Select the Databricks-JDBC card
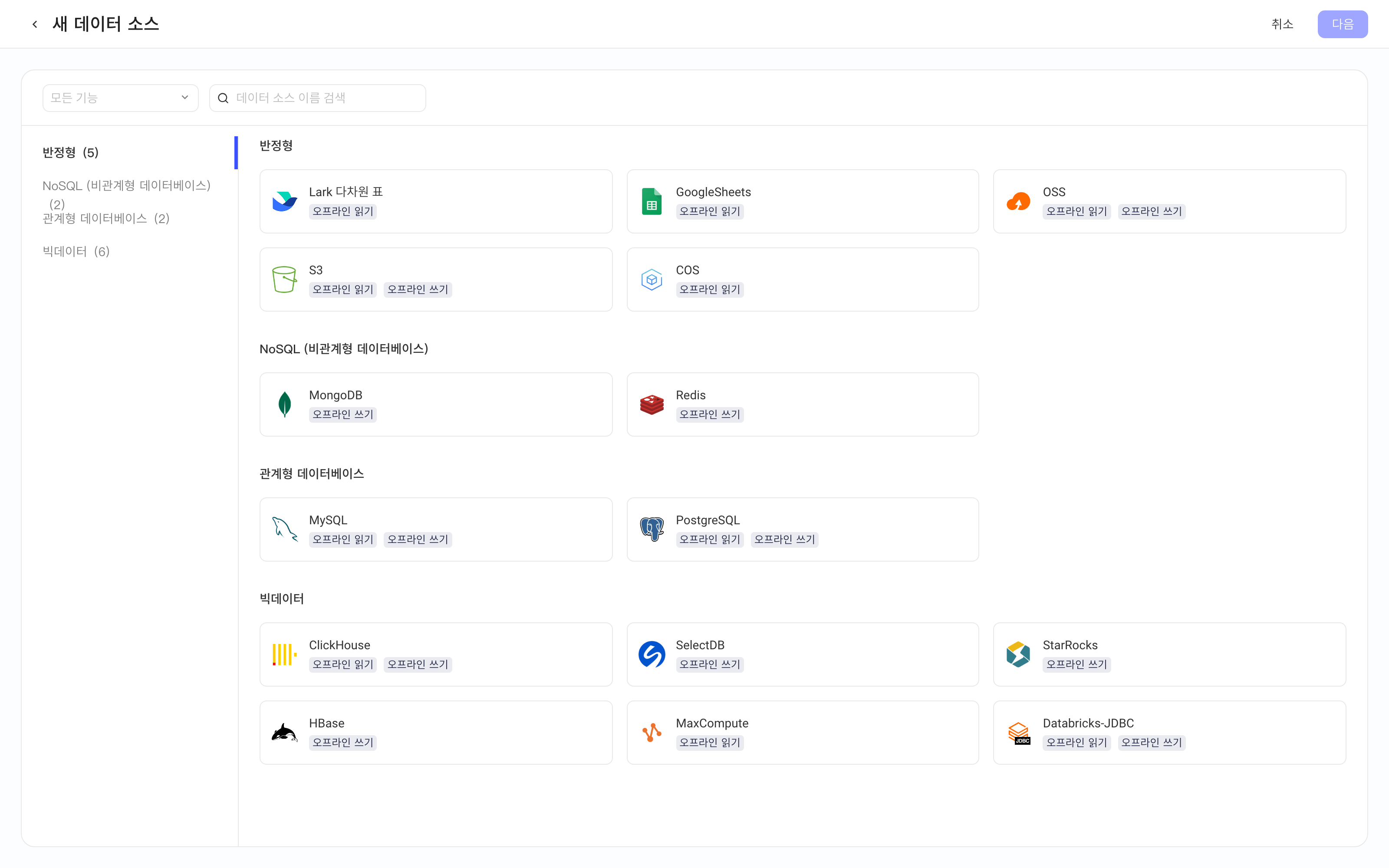Viewport: 1389px width, 868px height. pyautogui.click(x=1169, y=733)
